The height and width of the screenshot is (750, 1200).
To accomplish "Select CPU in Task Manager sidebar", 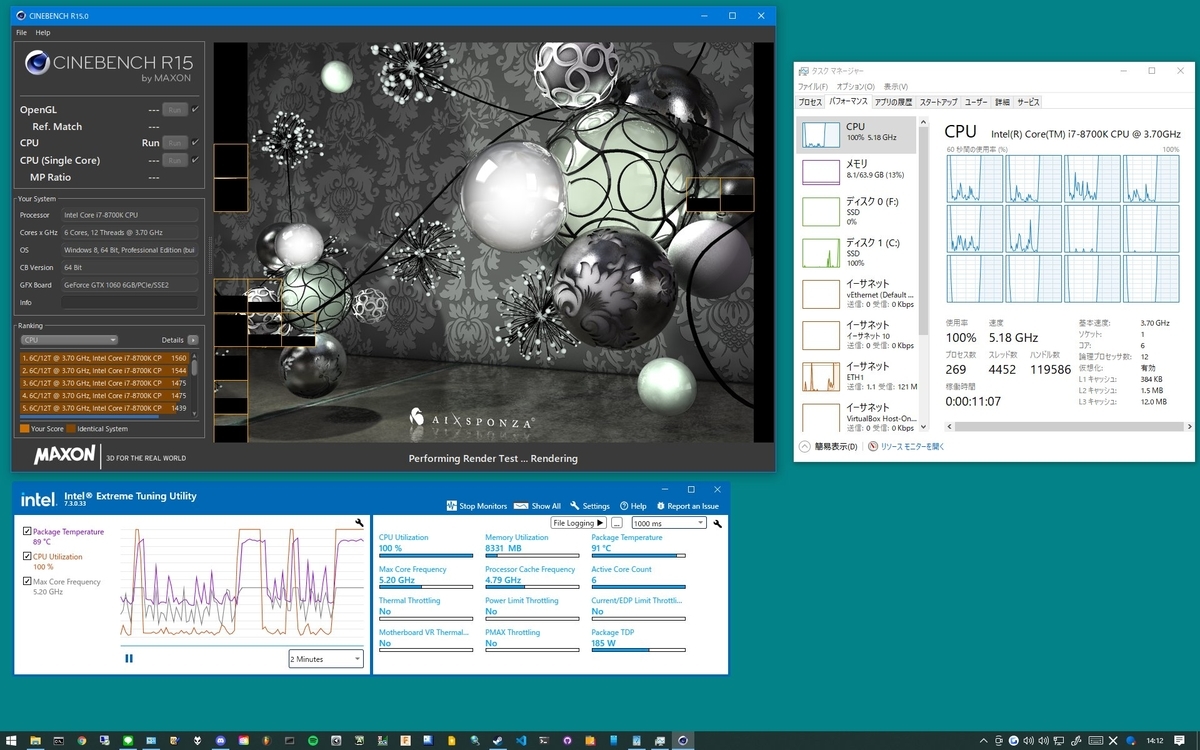I will click(855, 134).
